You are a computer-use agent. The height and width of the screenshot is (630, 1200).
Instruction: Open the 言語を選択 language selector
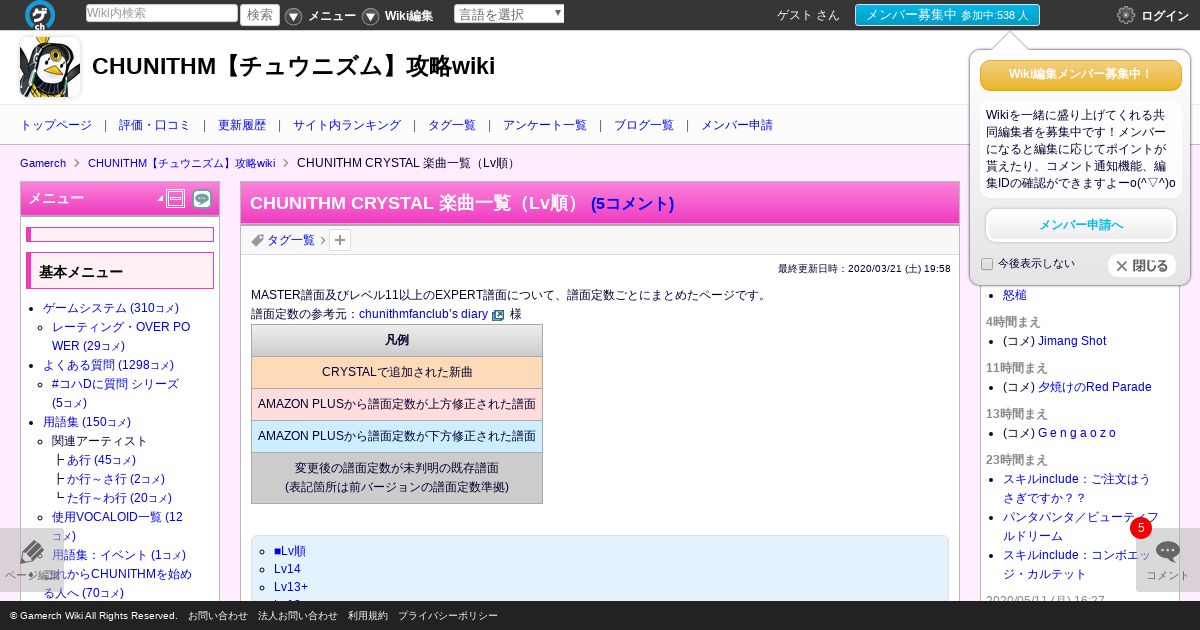click(x=509, y=14)
